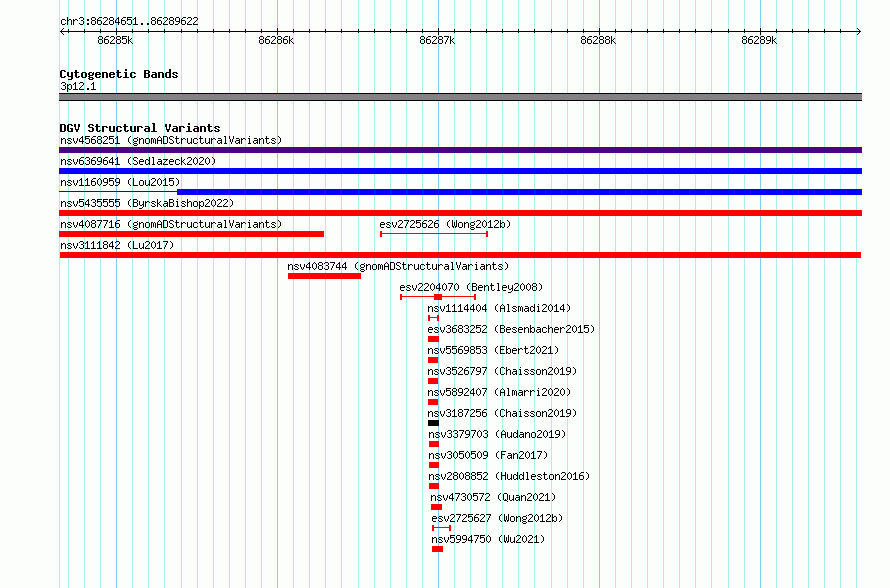Click the black block under nsv3187256

(x=434, y=423)
